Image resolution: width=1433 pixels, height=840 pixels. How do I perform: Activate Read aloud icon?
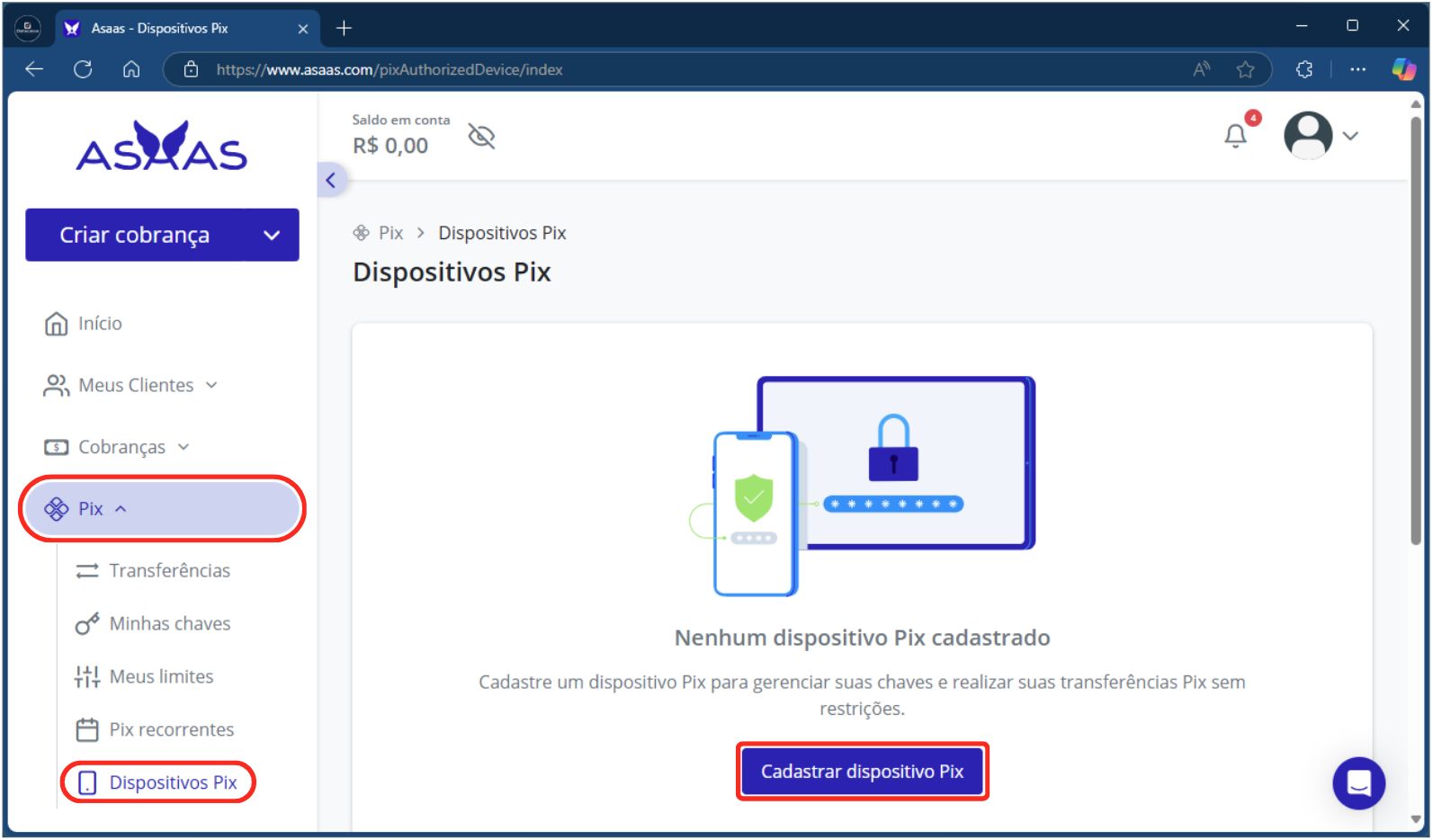pyautogui.click(x=1202, y=69)
